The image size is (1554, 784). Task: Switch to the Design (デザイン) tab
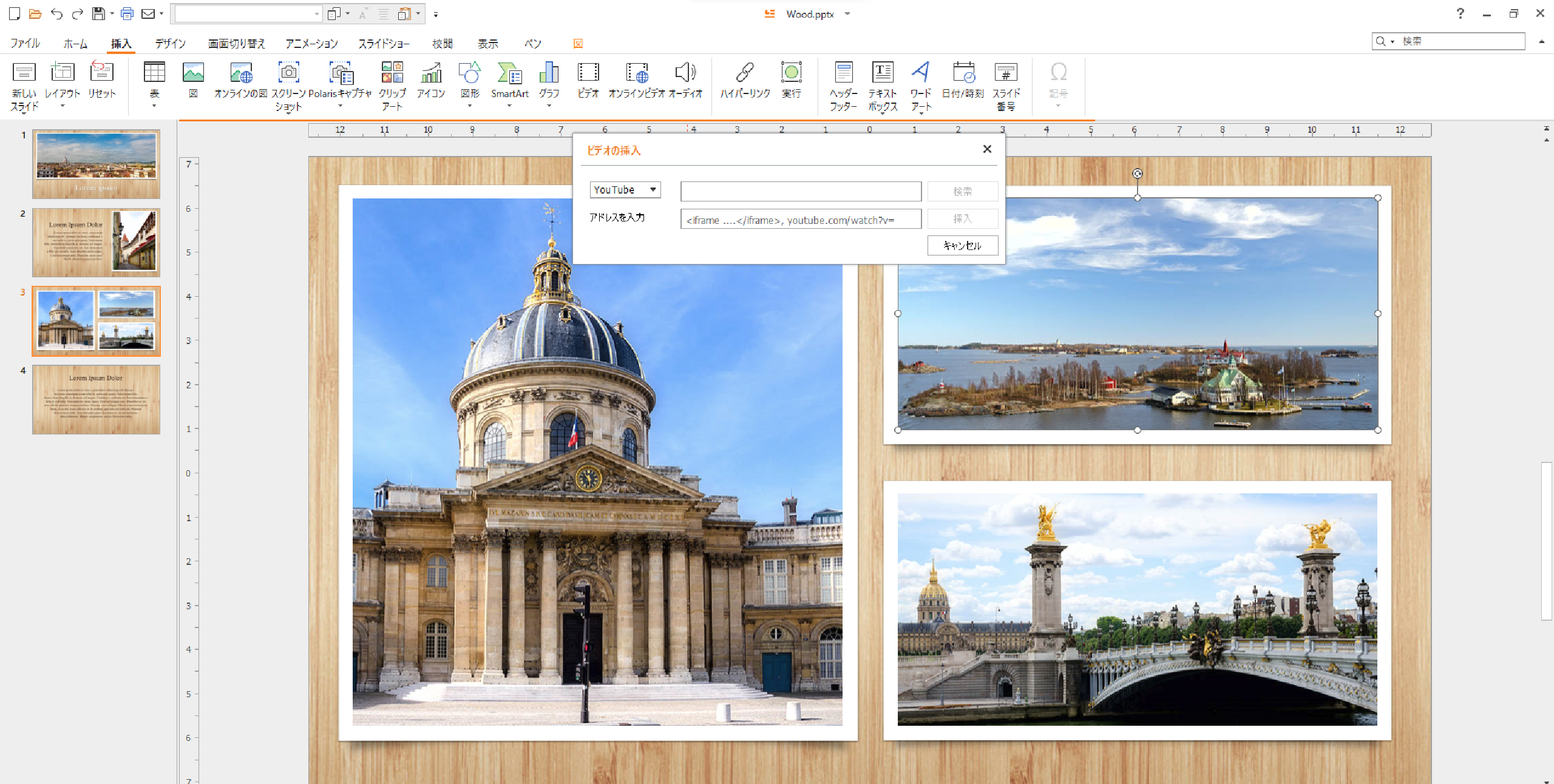(170, 44)
